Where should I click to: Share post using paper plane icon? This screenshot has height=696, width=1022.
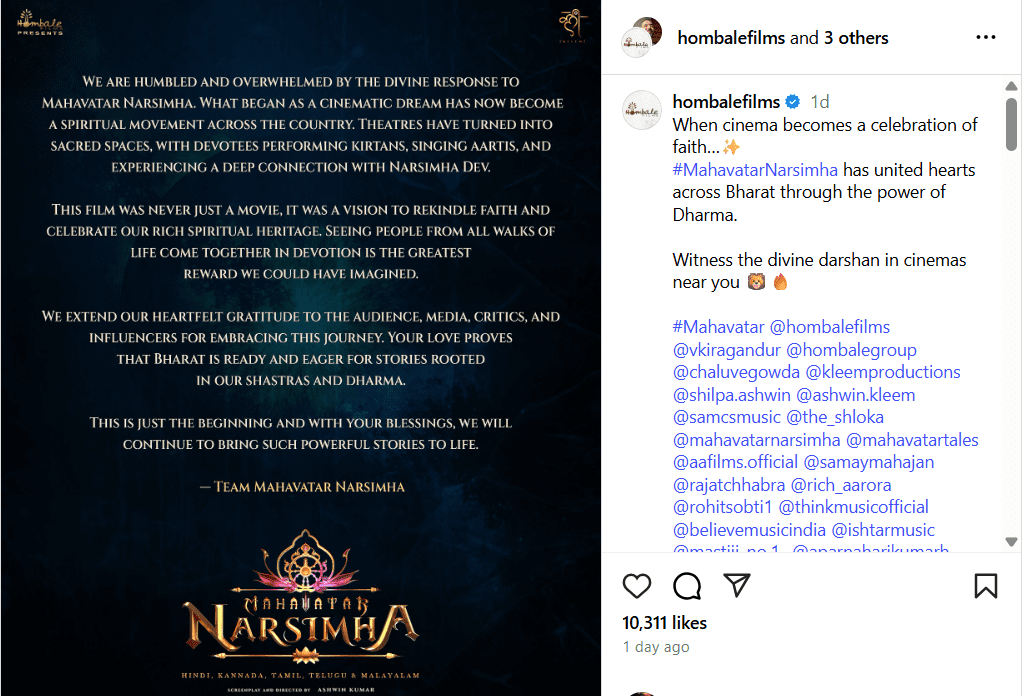(x=737, y=585)
